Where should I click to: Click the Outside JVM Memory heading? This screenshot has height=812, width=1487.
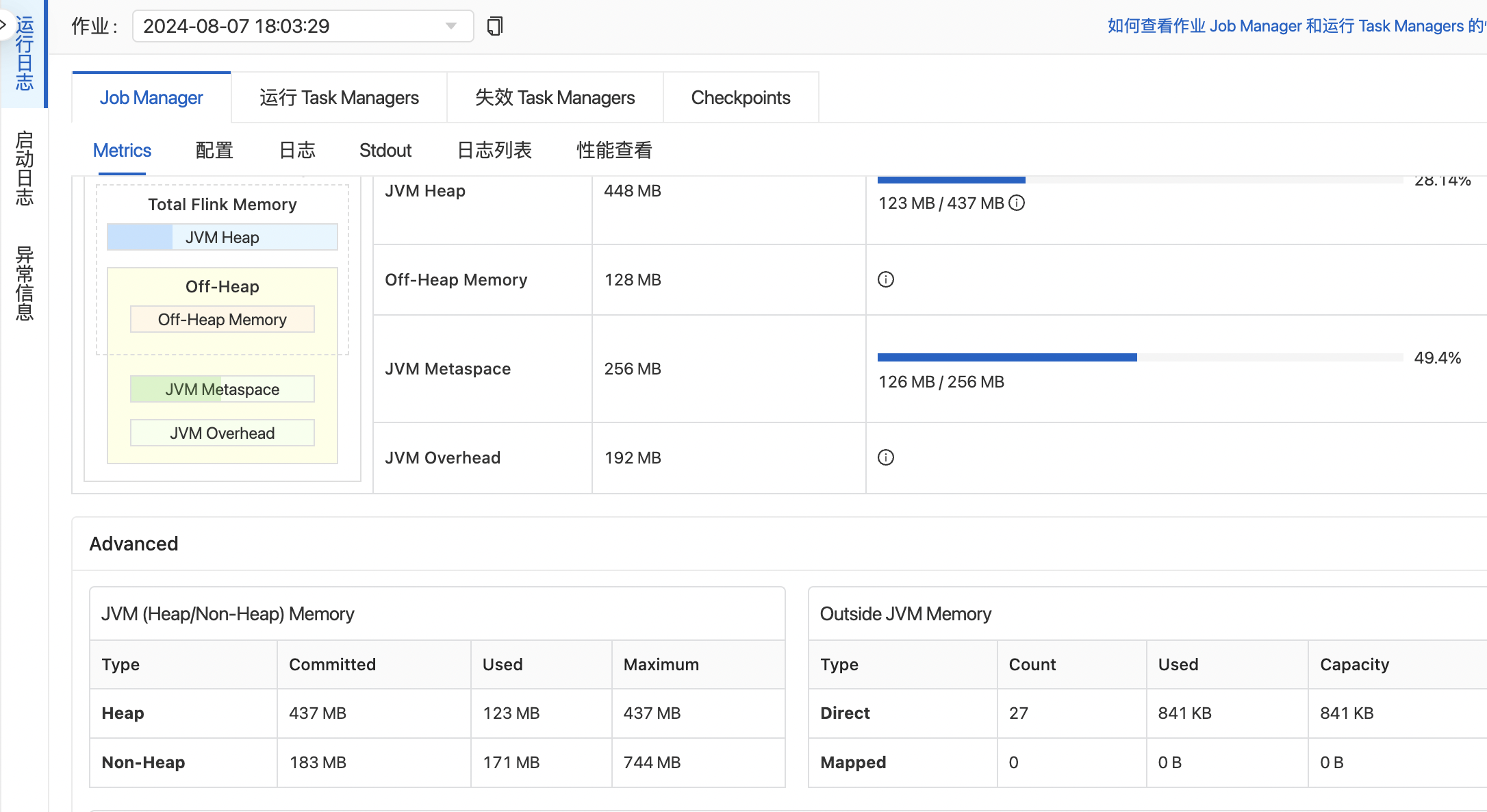pos(905,613)
